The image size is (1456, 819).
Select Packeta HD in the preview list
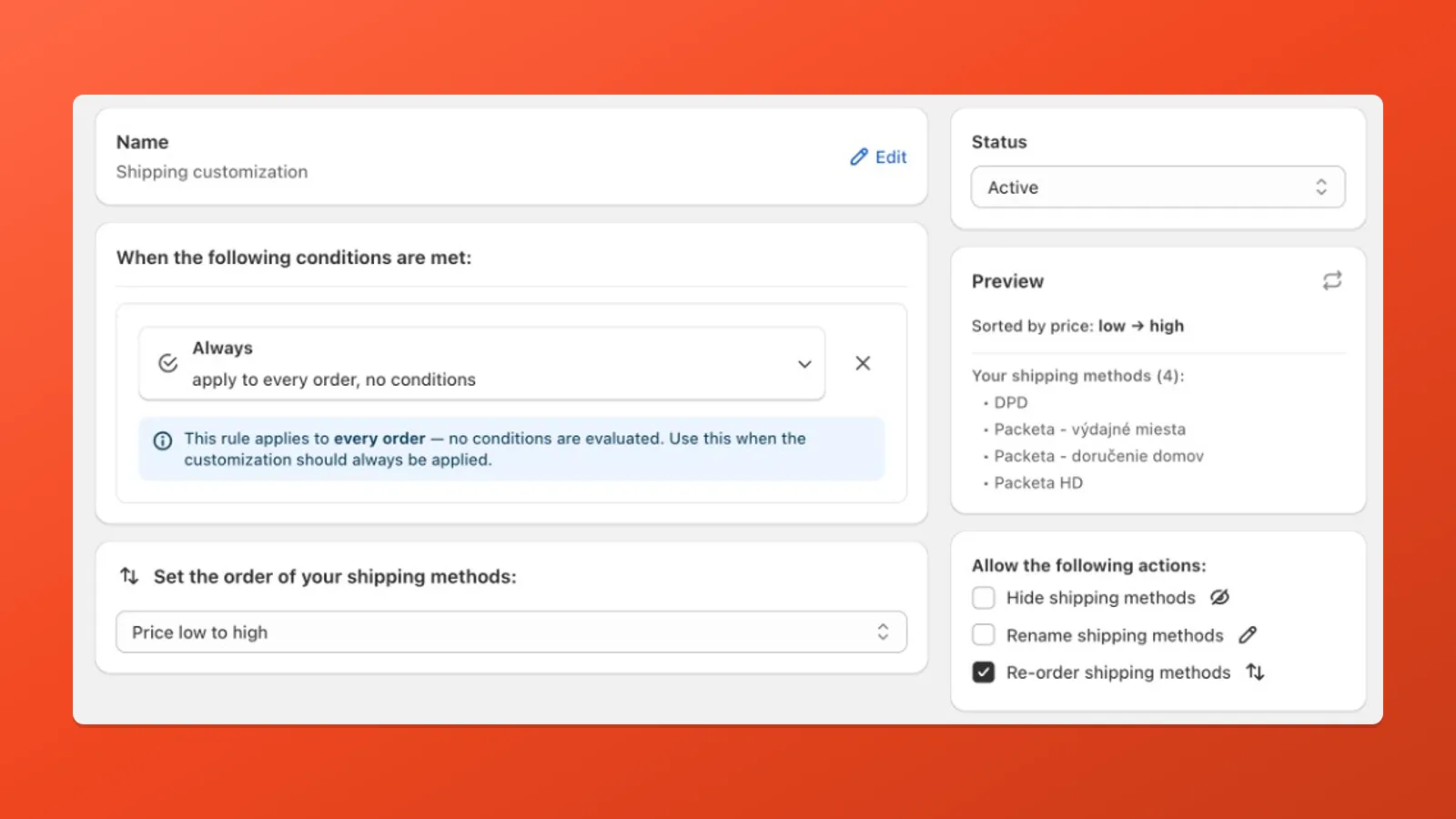(x=1037, y=482)
